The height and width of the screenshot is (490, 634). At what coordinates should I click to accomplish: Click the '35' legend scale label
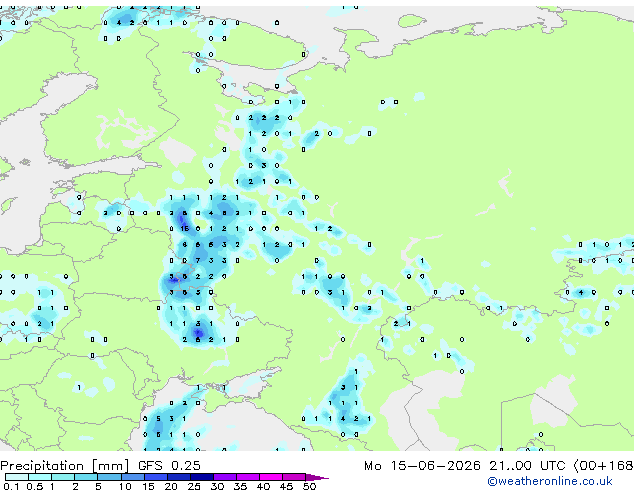tap(240, 486)
